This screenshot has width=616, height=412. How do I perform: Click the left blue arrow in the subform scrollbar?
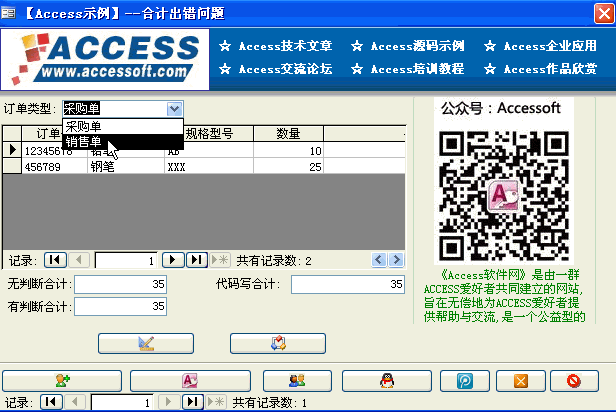coord(379,260)
